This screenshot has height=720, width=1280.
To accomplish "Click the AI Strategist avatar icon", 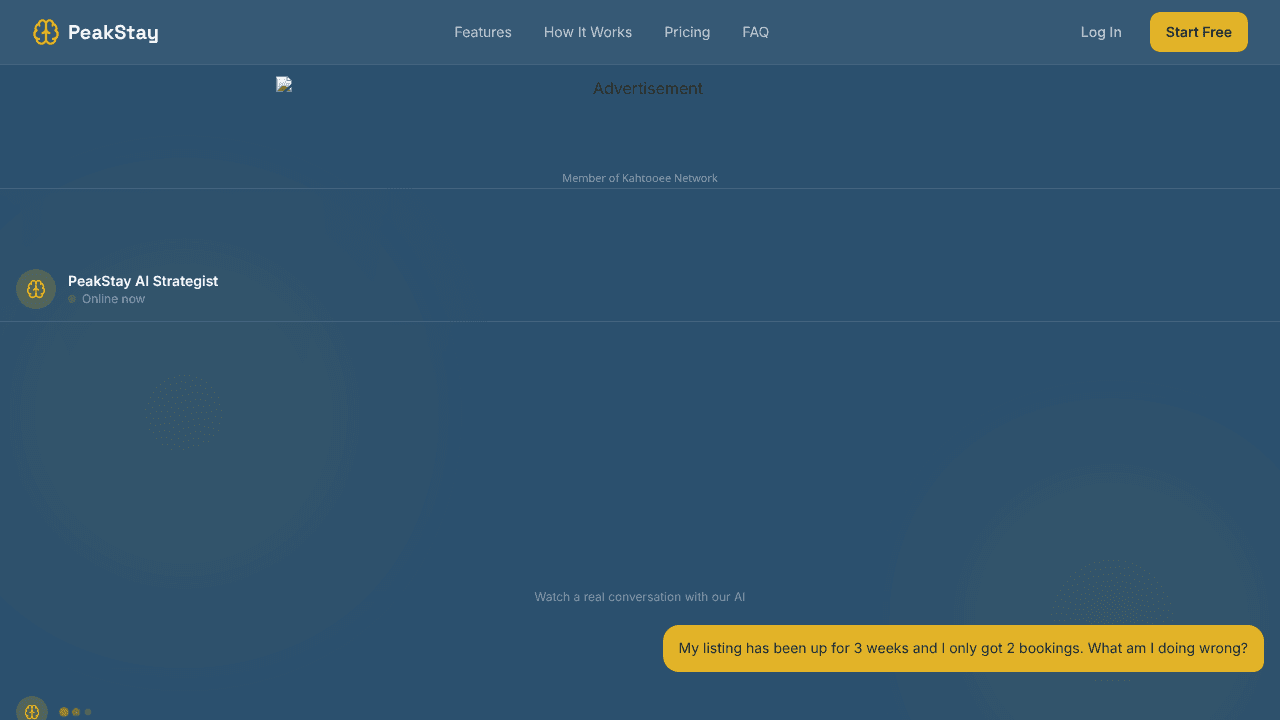I will pos(36,289).
